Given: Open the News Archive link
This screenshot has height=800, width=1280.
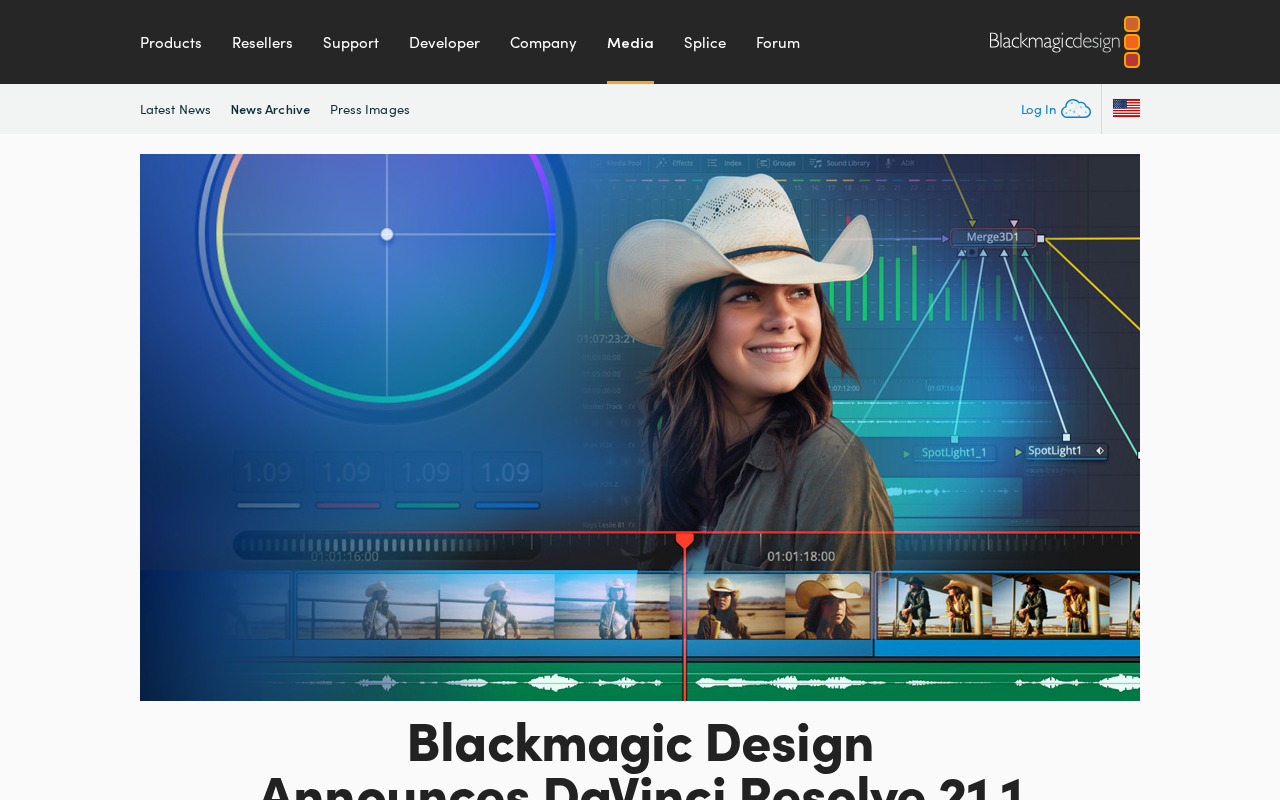Looking at the screenshot, I should pos(270,109).
